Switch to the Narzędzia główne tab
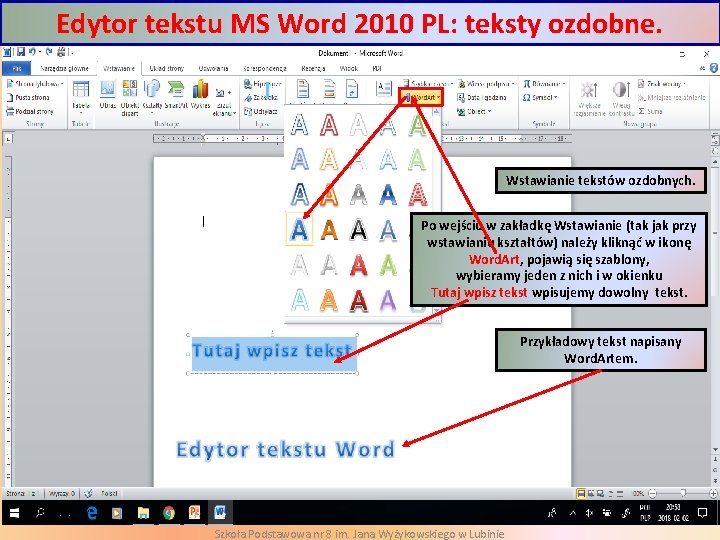720x540 pixels. [64, 68]
